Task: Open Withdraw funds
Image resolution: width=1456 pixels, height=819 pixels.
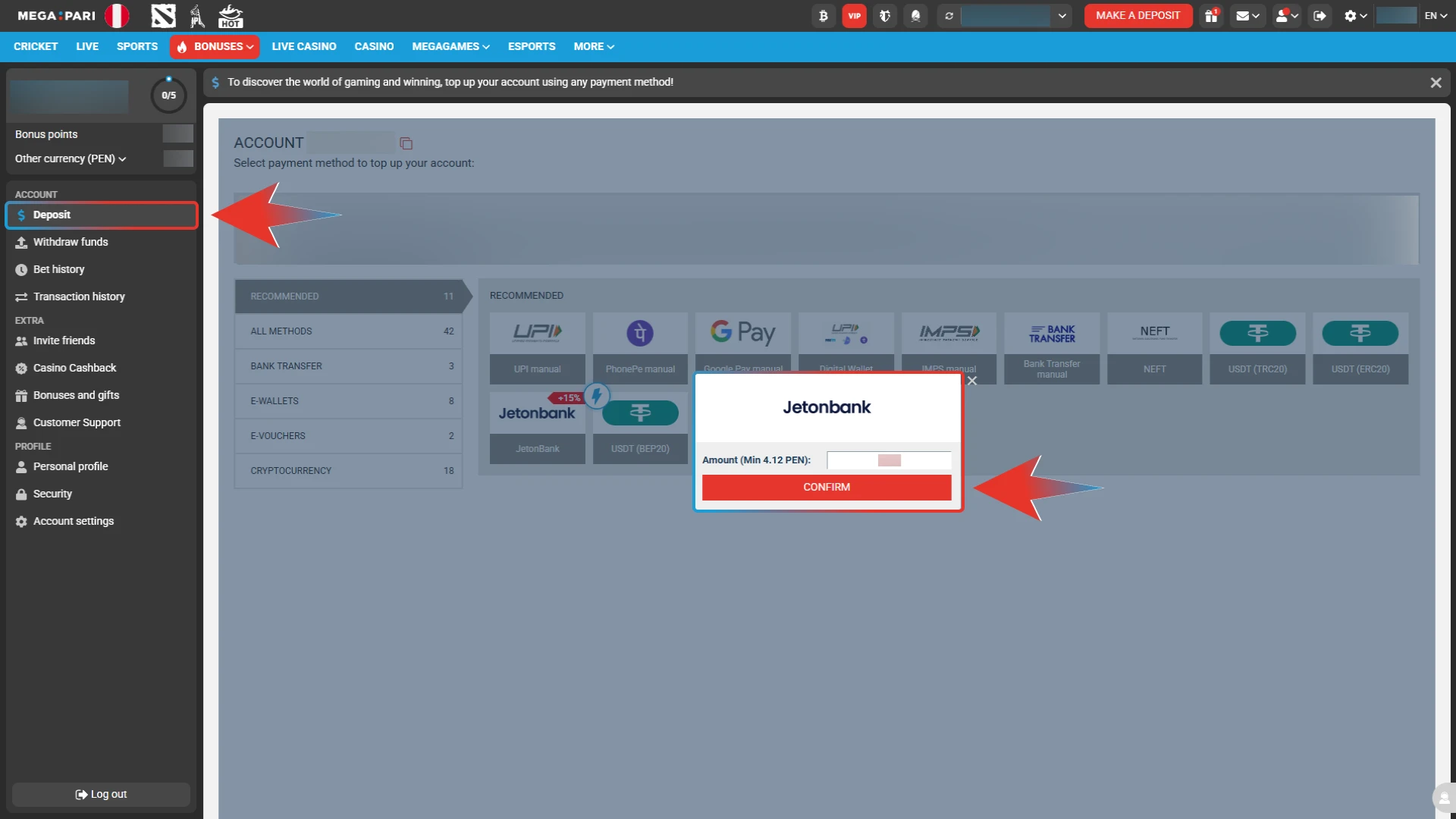Action: click(x=102, y=243)
